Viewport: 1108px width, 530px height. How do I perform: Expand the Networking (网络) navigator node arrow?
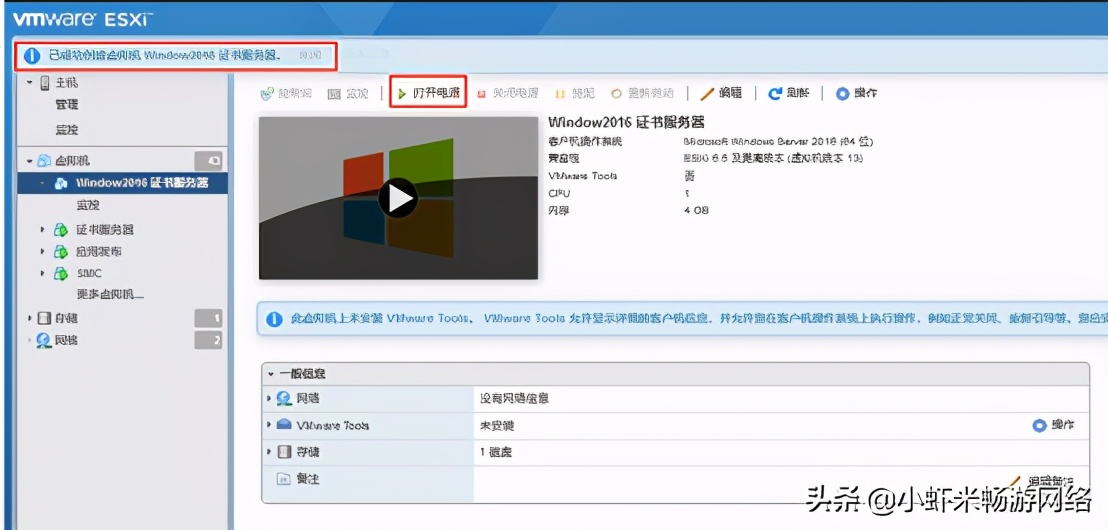30,340
